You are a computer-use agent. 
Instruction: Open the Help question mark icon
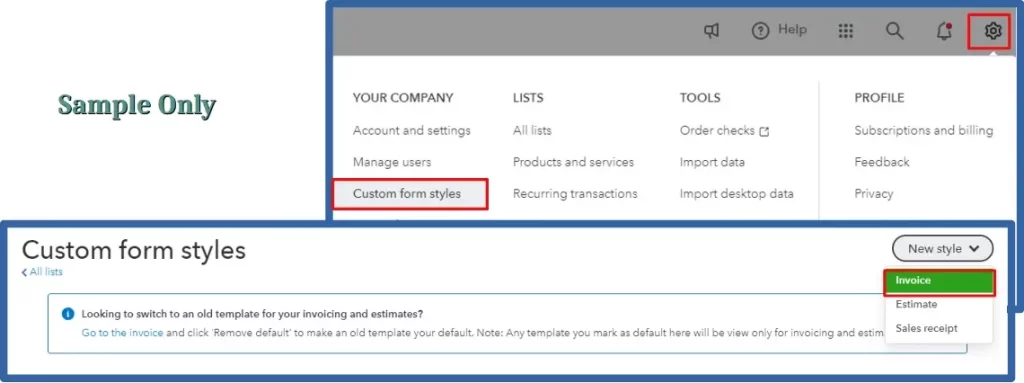pyautogui.click(x=761, y=31)
